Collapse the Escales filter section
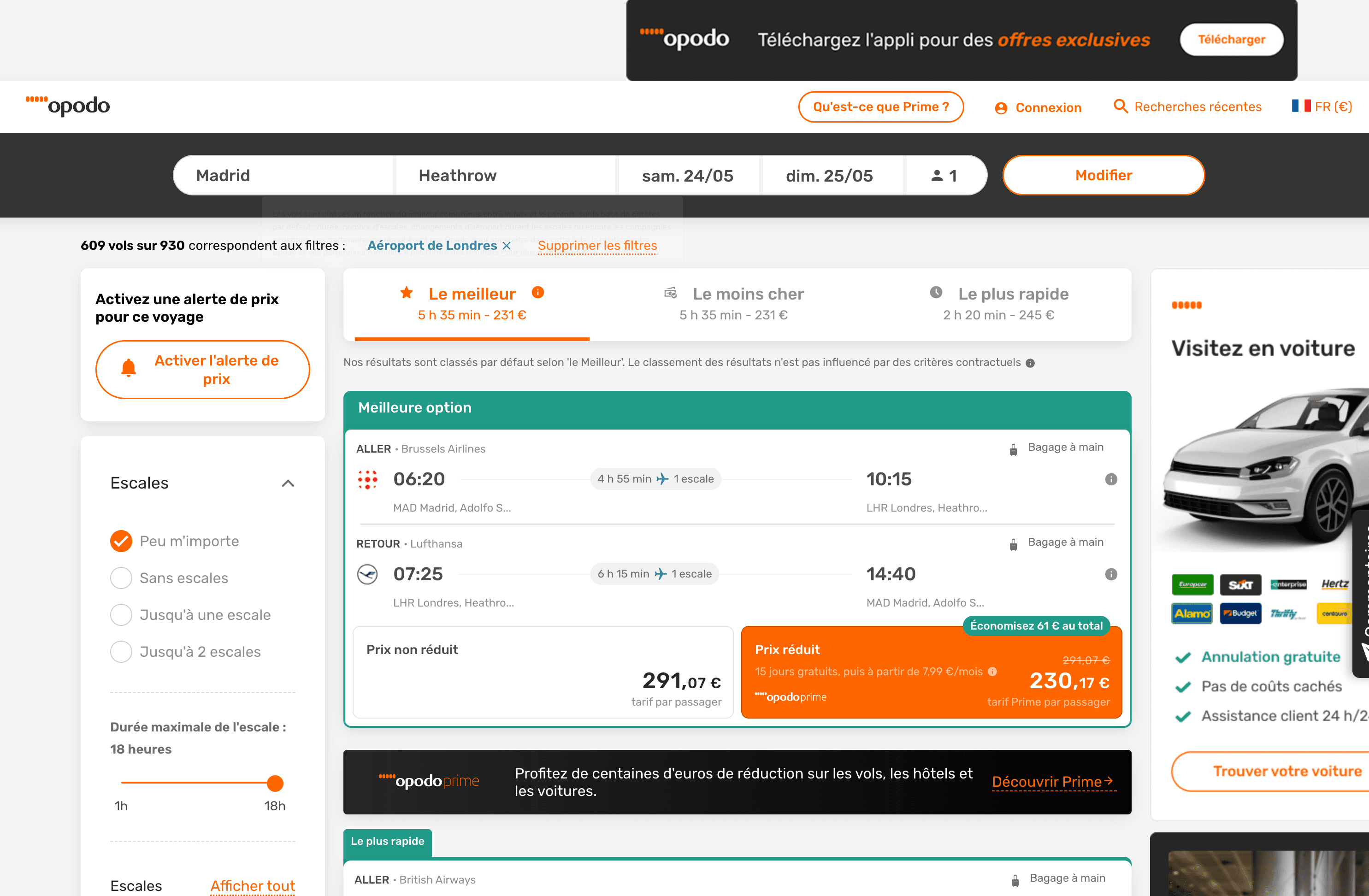The height and width of the screenshot is (896, 1369). 288,483
